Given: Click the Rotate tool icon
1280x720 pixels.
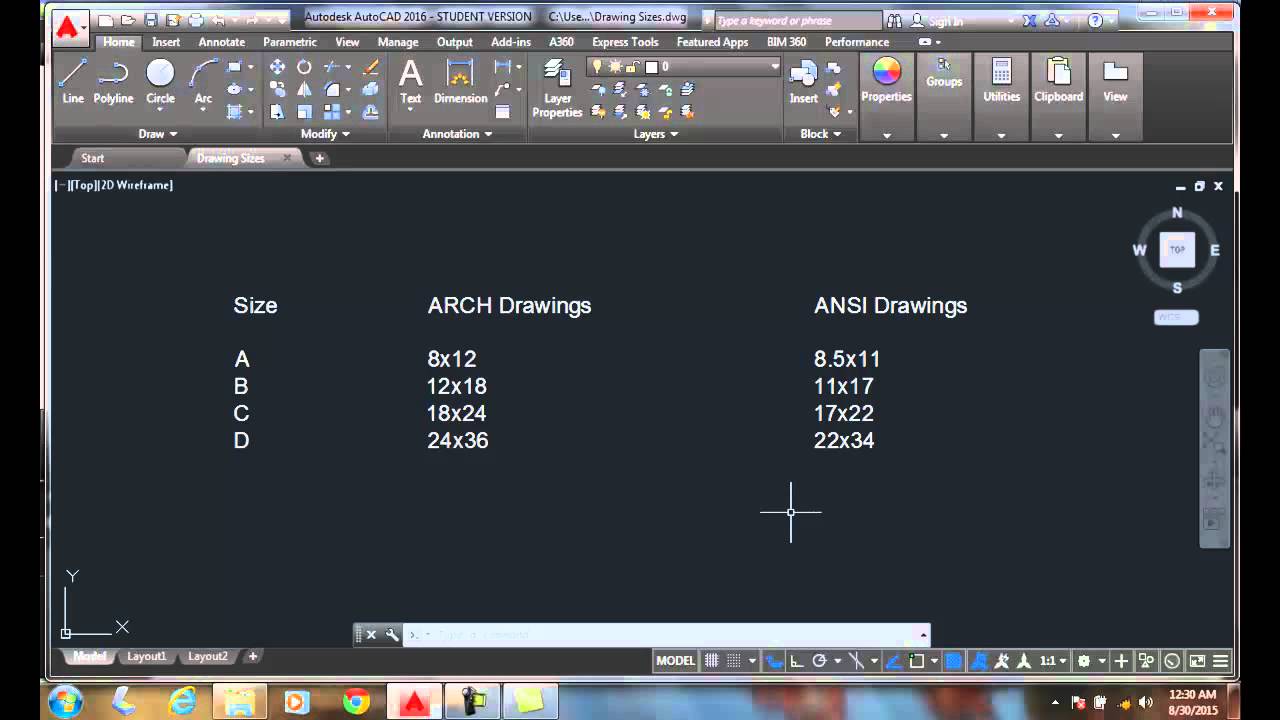Looking at the screenshot, I should (304, 67).
